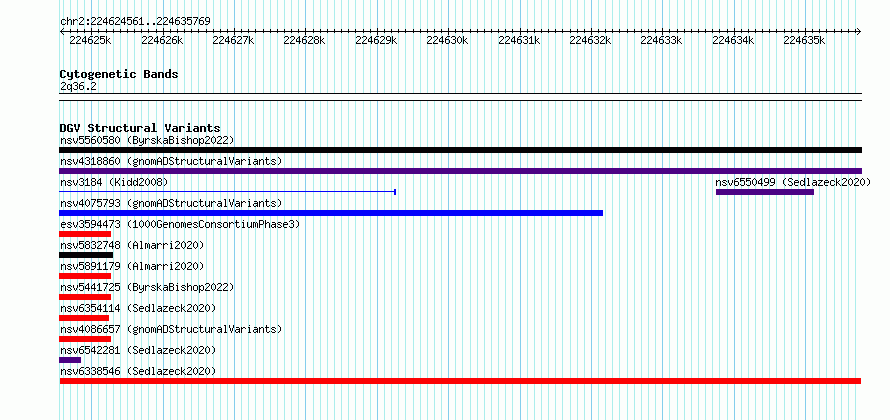
Task: Open esv3594473 (1000GenomesConsortiumPhase3) label
Action: click(x=180, y=224)
